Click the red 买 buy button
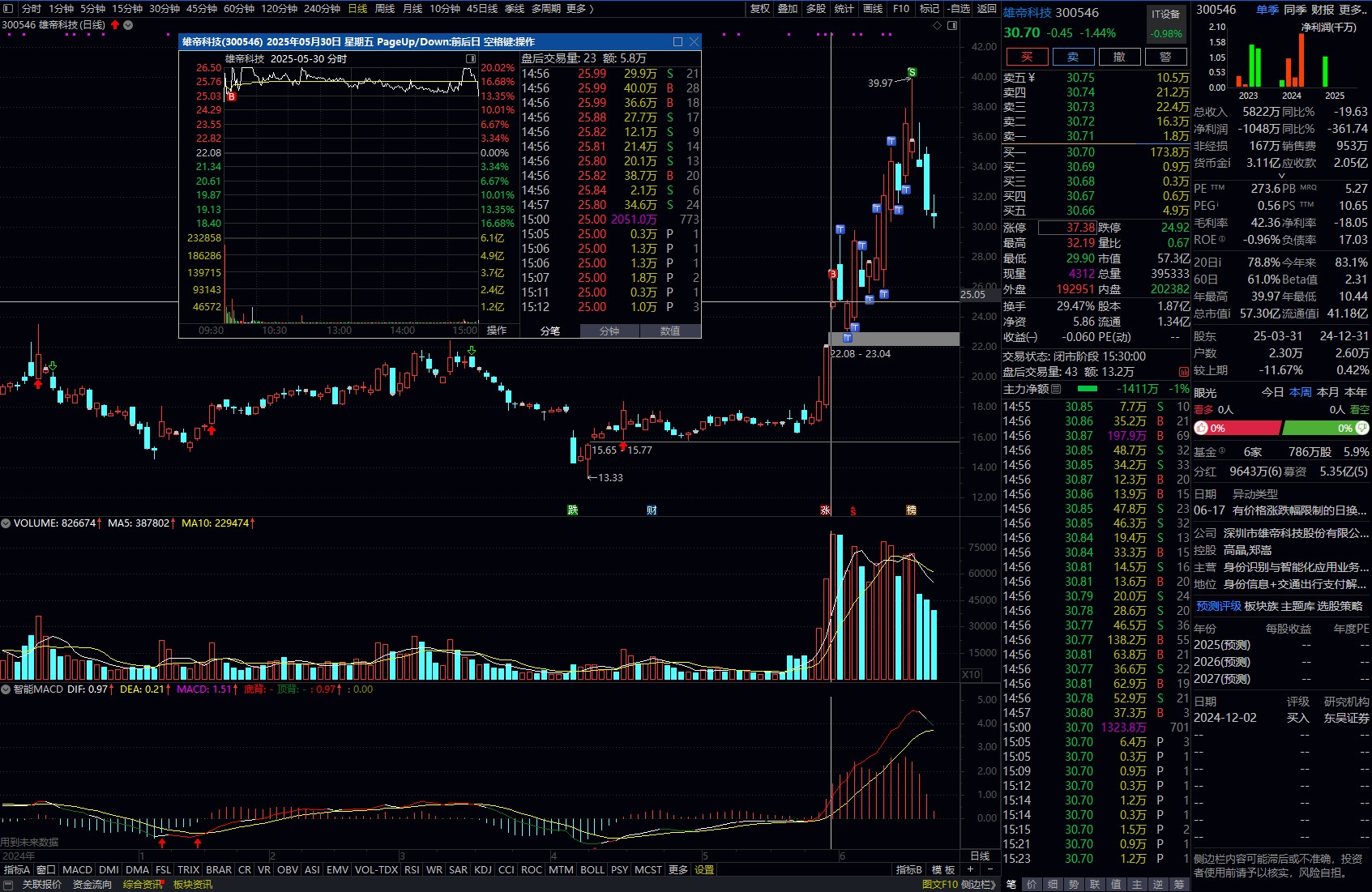Image resolution: width=1372 pixels, height=892 pixels. 1027,57
